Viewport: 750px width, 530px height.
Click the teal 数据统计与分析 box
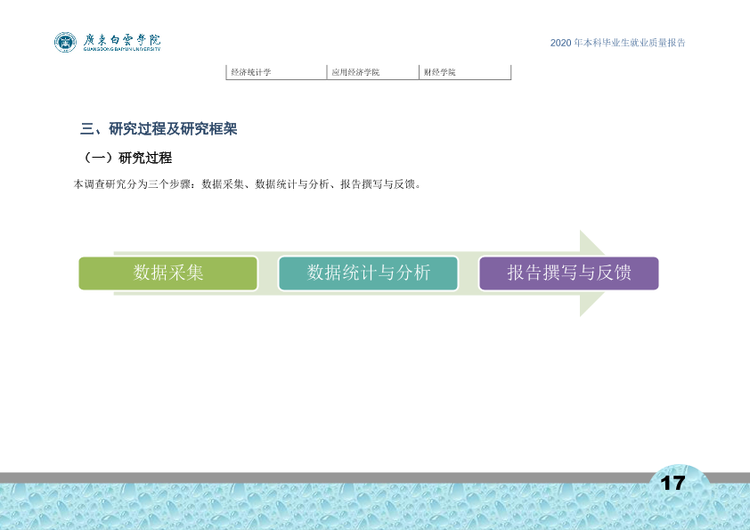pos(368,273)
